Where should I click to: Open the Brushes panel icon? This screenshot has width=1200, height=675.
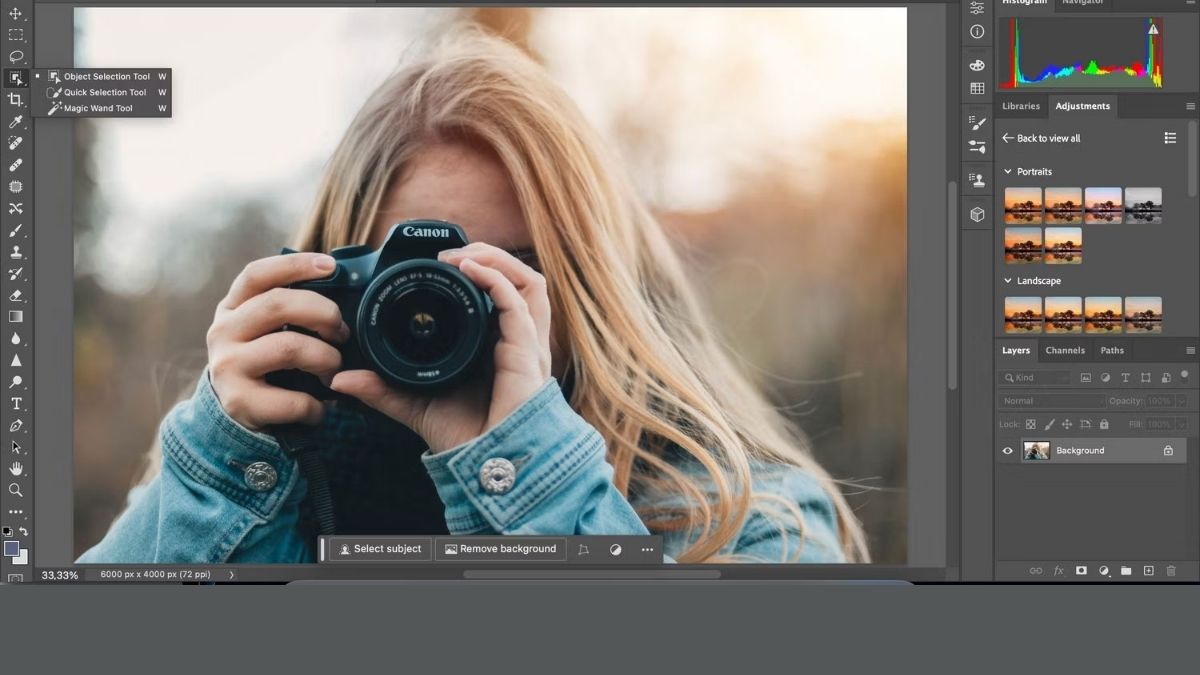point(977,122)
